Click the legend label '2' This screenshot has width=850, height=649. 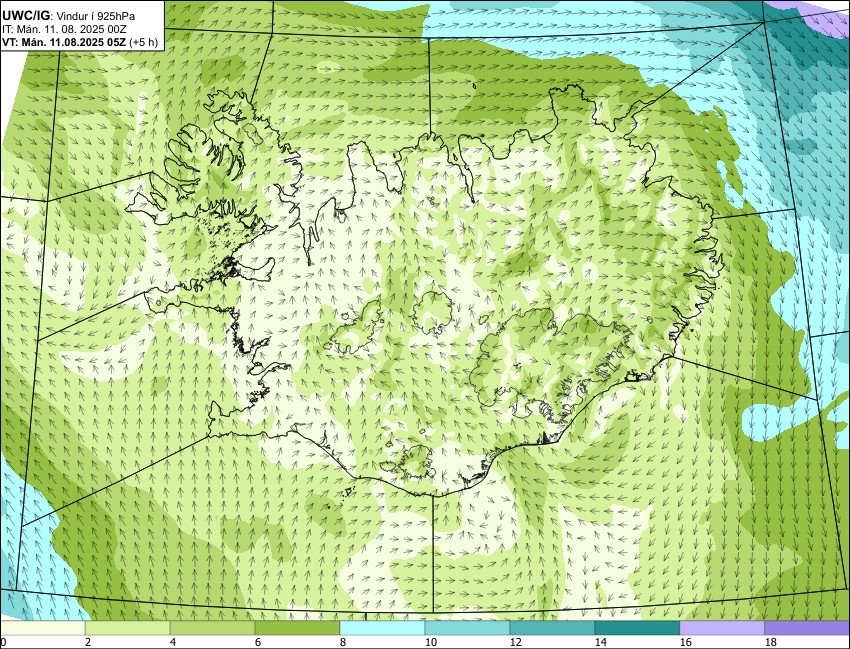[x=87, y=642]
